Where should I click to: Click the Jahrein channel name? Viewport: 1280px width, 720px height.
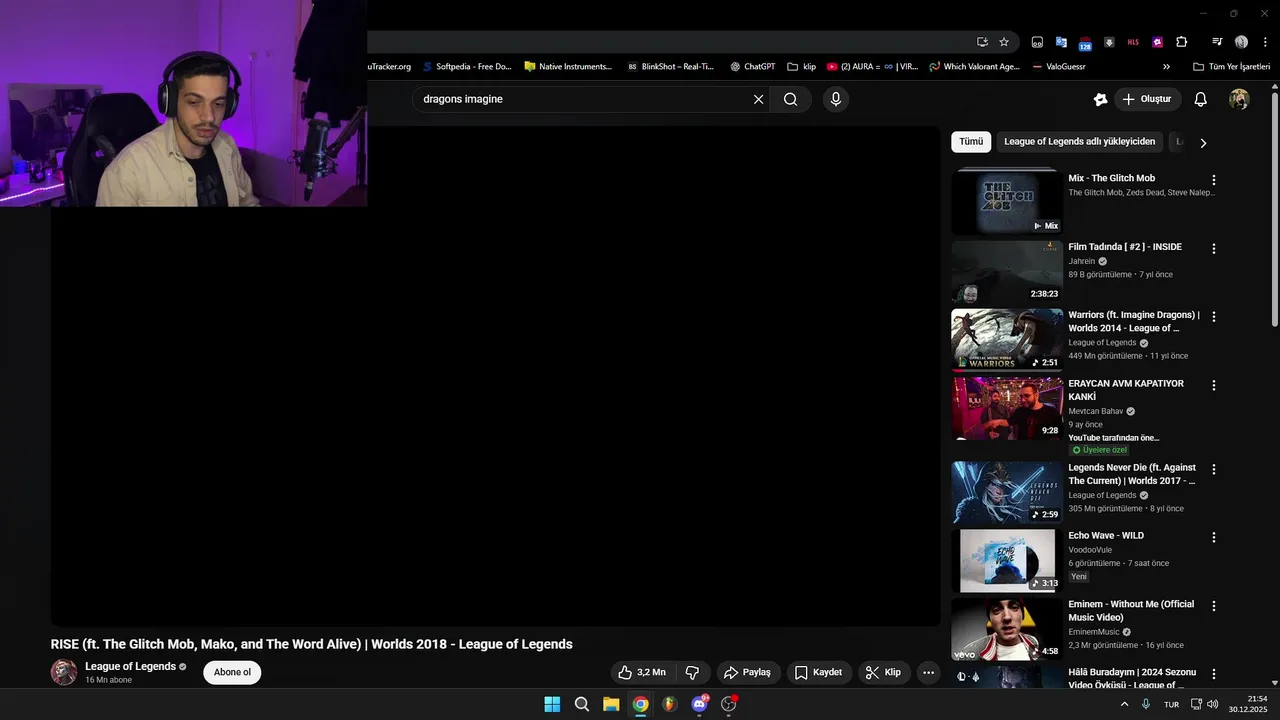[x=1081, y=261]
